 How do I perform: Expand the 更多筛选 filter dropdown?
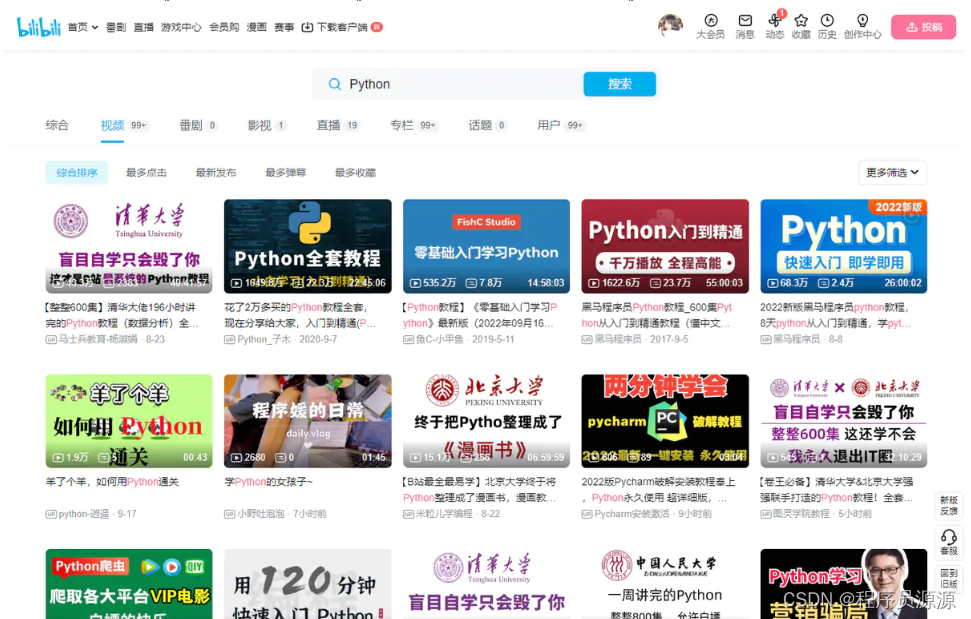pos(892,173)
